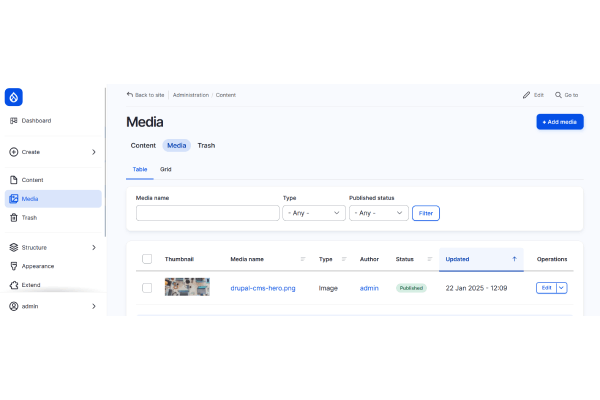This screenshot has height=400, width=600.
Task: Toggle the select-all checkbox in the table header
Action: click(x=147, y=259)
